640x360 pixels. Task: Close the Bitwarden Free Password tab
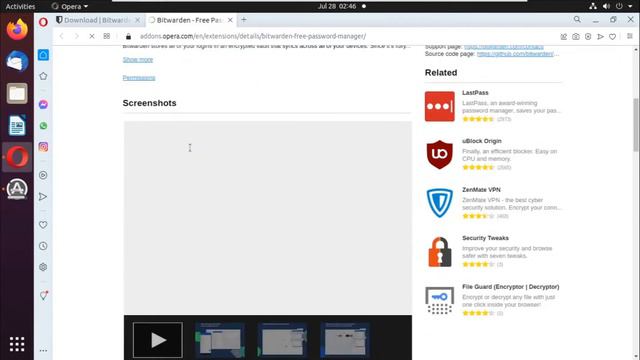click(x=230, y=20)
